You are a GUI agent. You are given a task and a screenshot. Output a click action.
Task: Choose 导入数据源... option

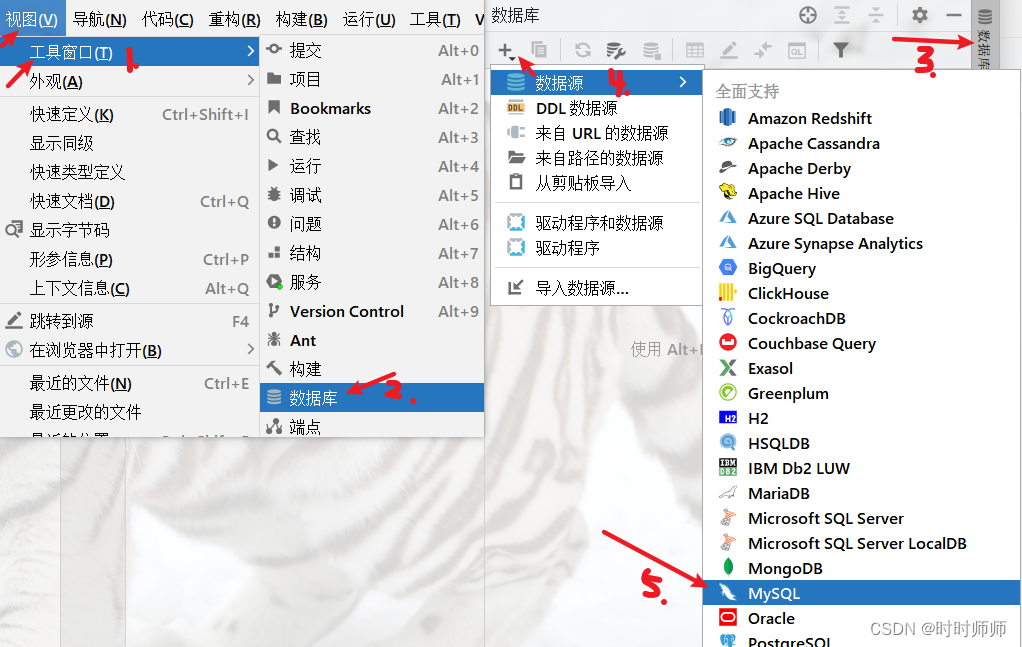tap(596, 288)
